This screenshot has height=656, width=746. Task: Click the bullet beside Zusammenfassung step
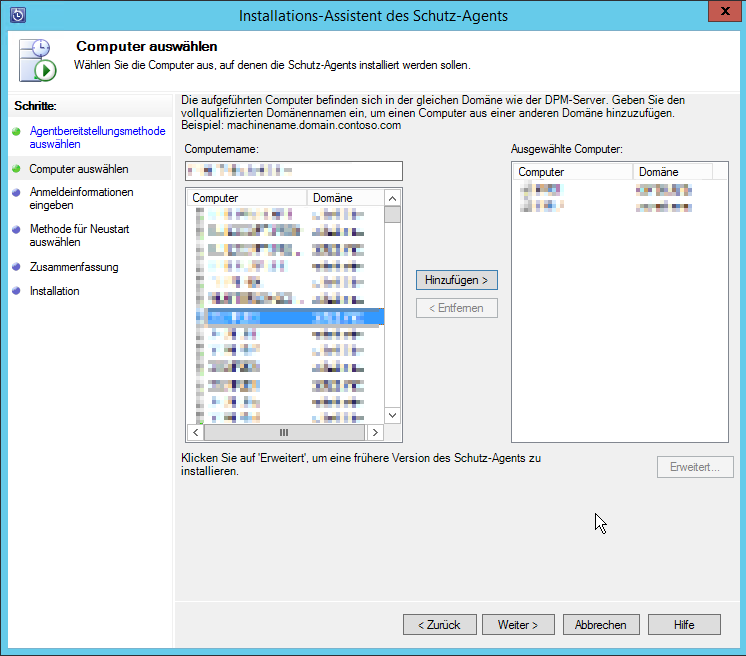[16, 267]
